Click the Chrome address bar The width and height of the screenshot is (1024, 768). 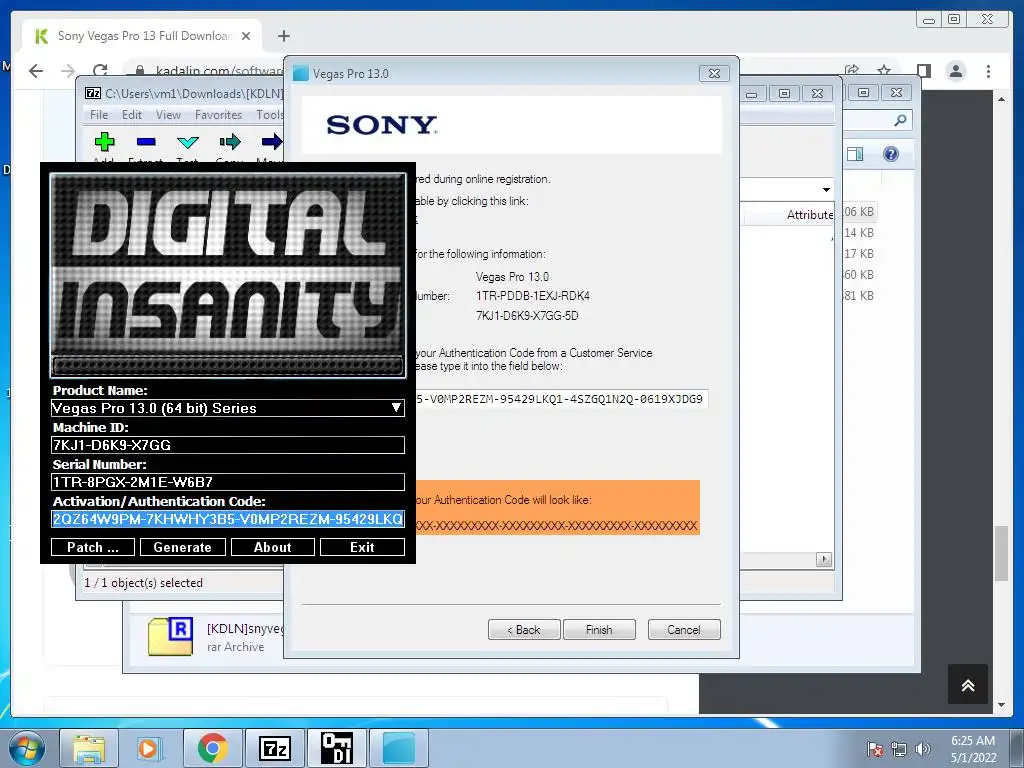coord(219,71)
